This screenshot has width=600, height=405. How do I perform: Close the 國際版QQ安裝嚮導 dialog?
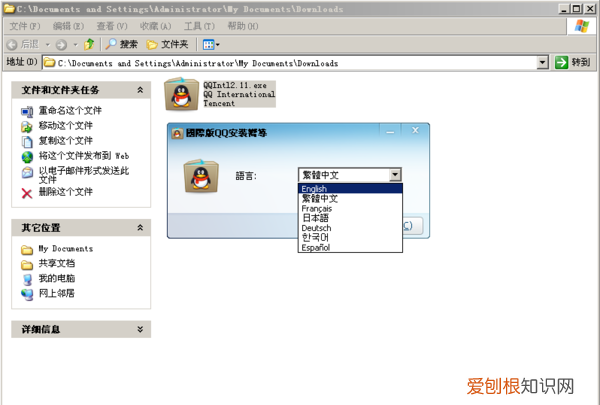click(415, 131)
